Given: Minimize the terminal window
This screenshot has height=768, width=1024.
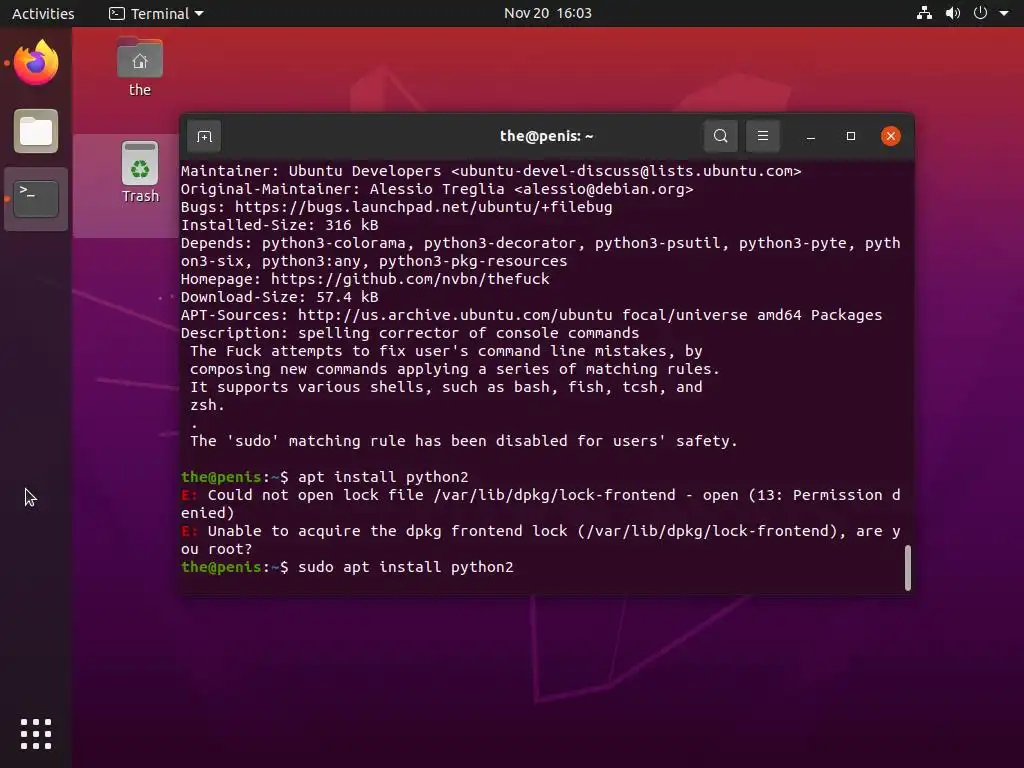Looking at the screenshot, I should point(810,136).
